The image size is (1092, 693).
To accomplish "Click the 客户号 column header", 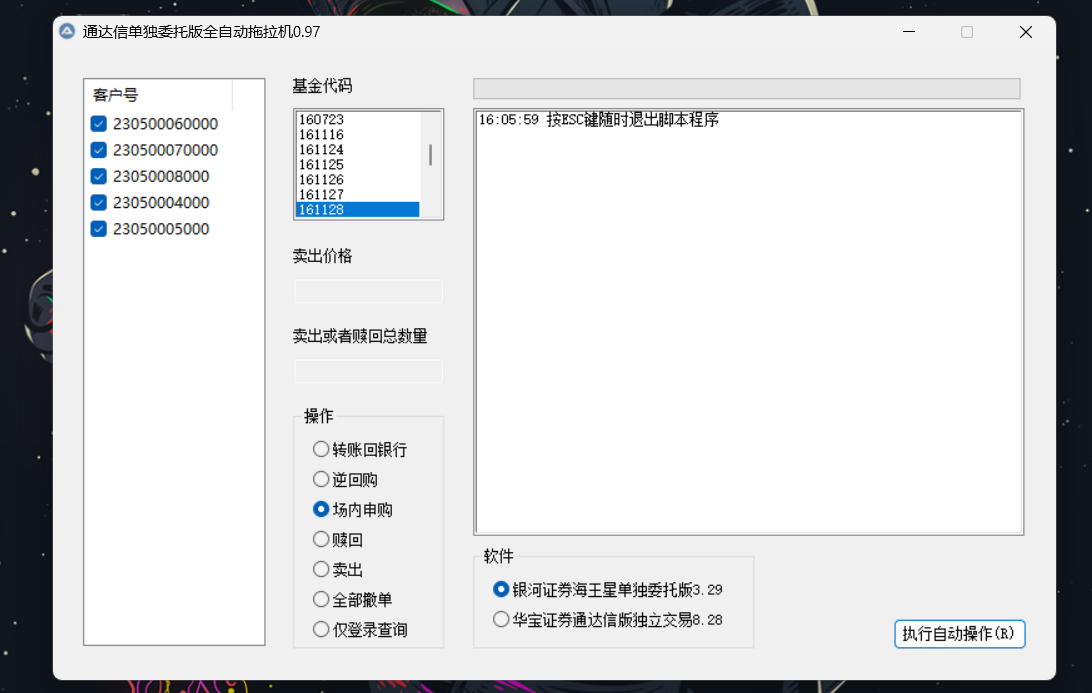I will pyautogui.click(x=159, y=95).
